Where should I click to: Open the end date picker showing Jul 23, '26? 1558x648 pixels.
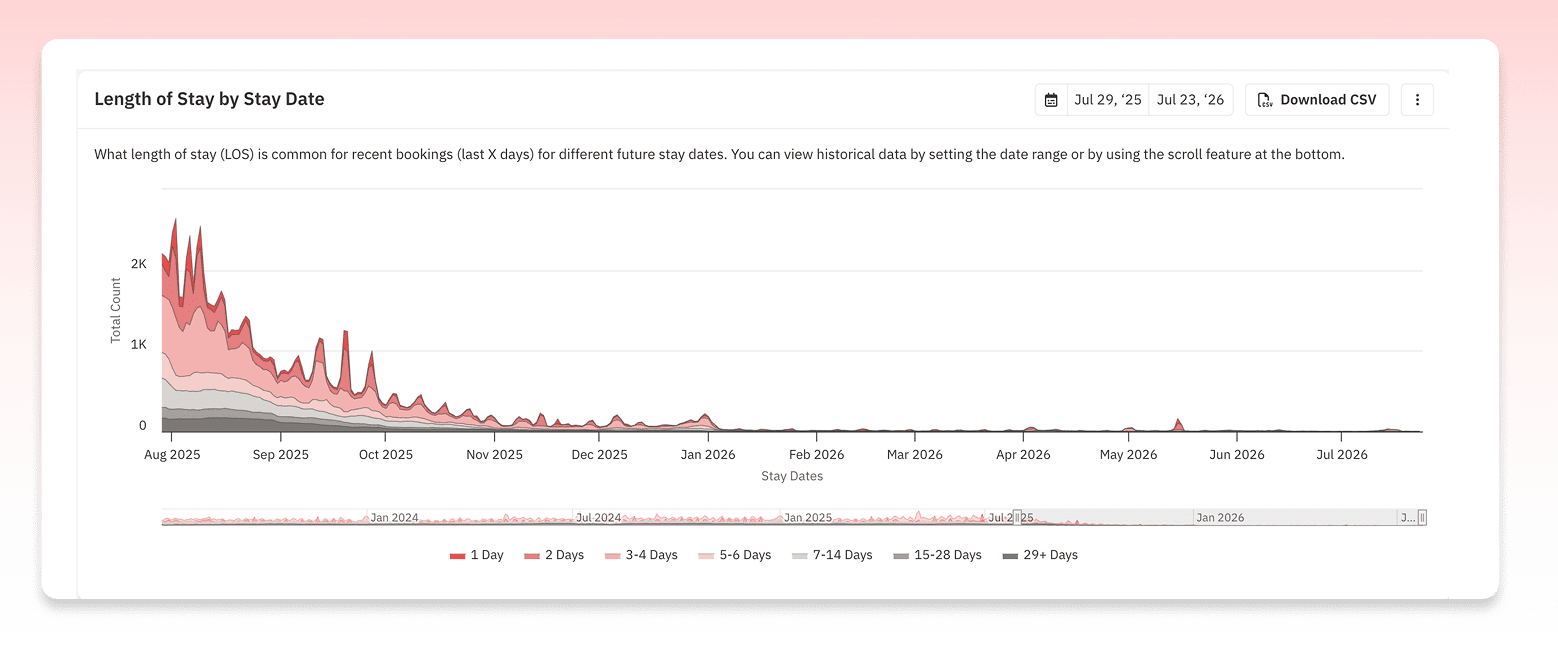tap(1190, 100)
